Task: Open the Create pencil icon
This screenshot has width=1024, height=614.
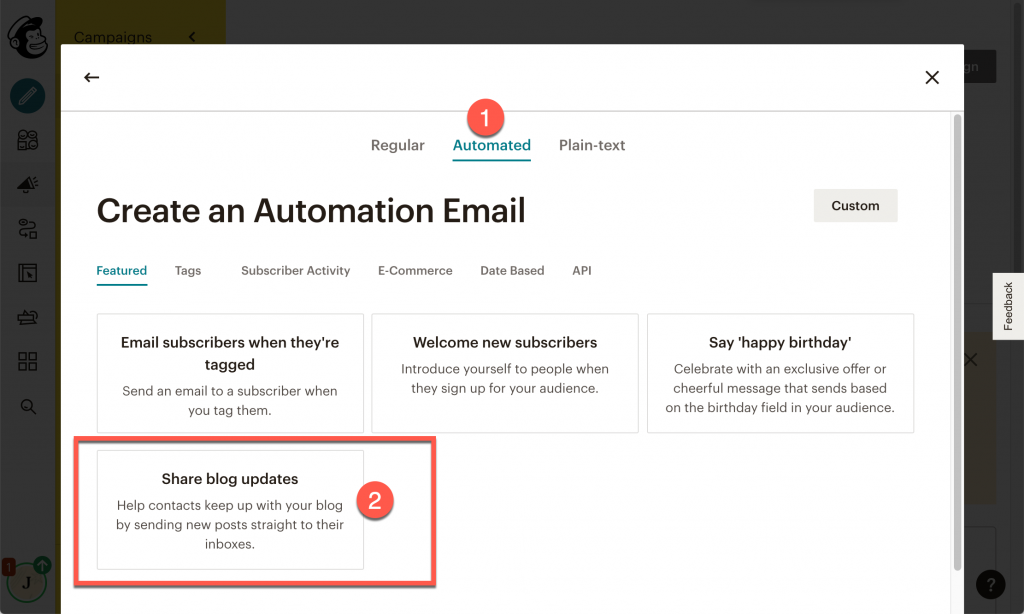Action: [27, 97]
